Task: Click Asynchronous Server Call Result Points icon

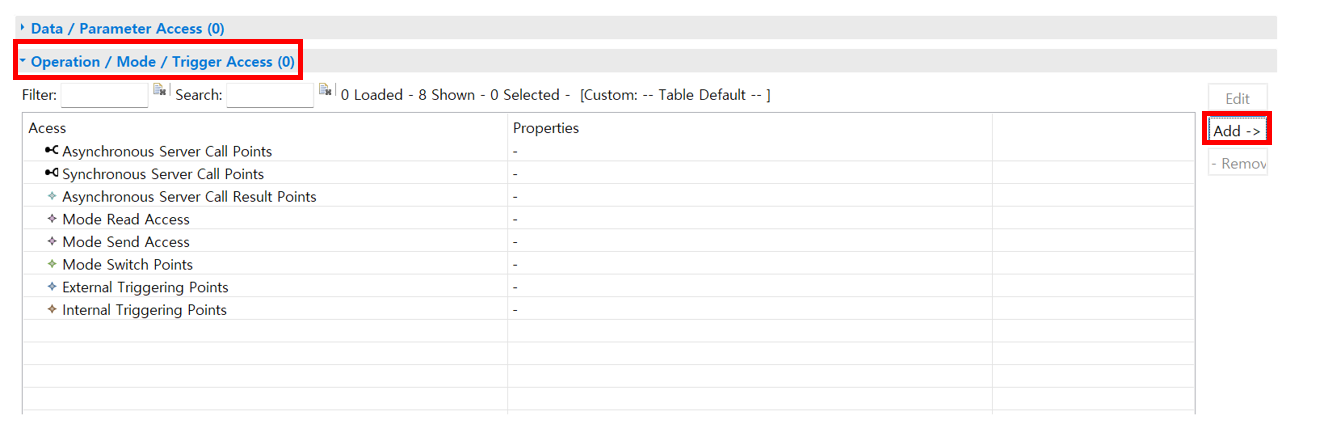Action: [x=52, y=197]
